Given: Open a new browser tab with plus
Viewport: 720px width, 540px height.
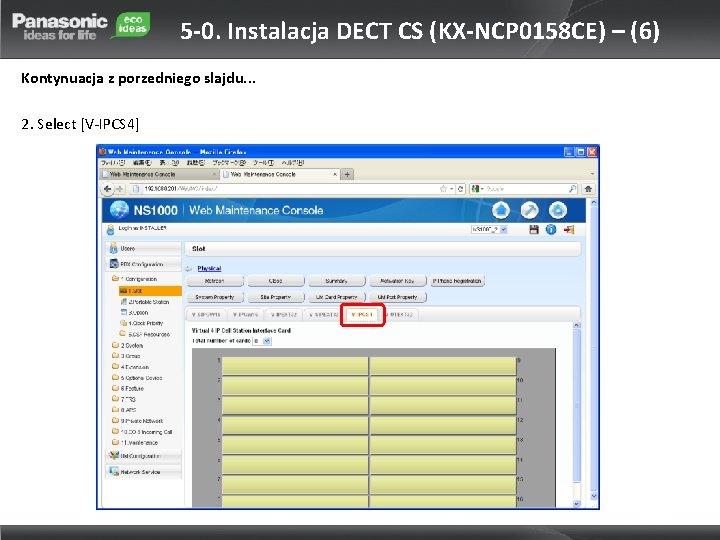Looking at the screenshot, I should 348,174.
